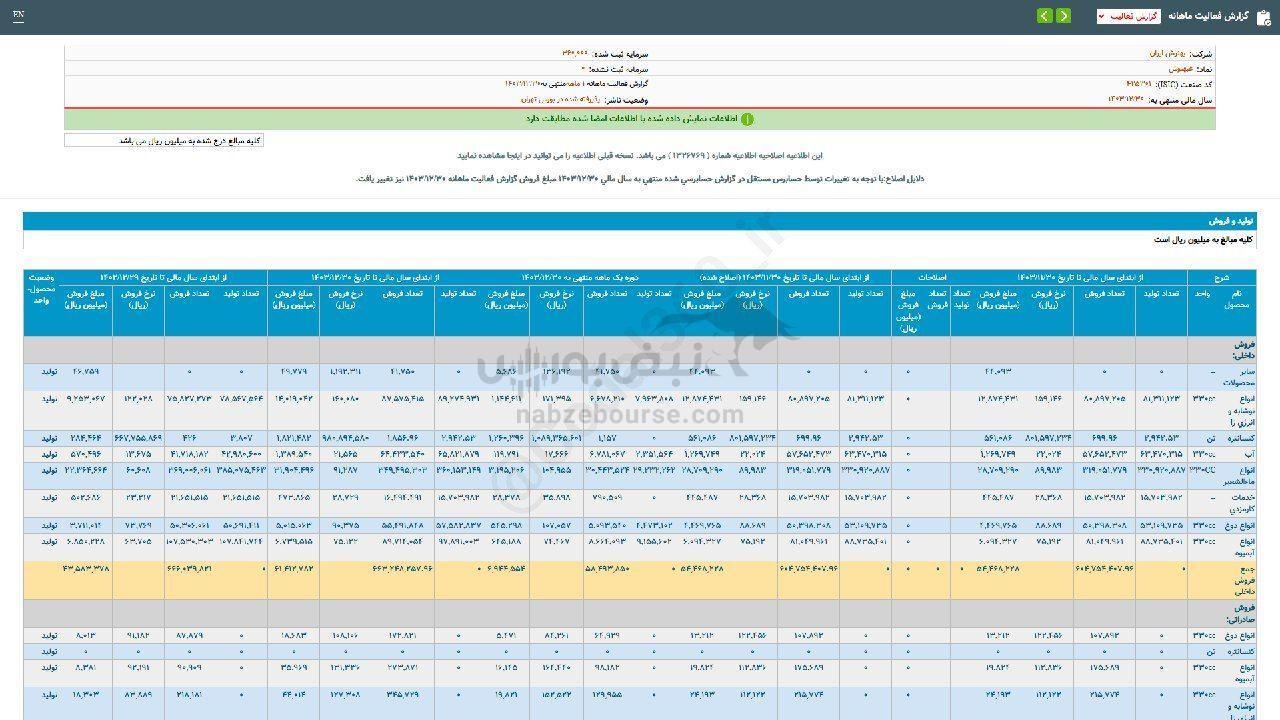
Task: Switch language with the EN link
Action: click(19, 16)
